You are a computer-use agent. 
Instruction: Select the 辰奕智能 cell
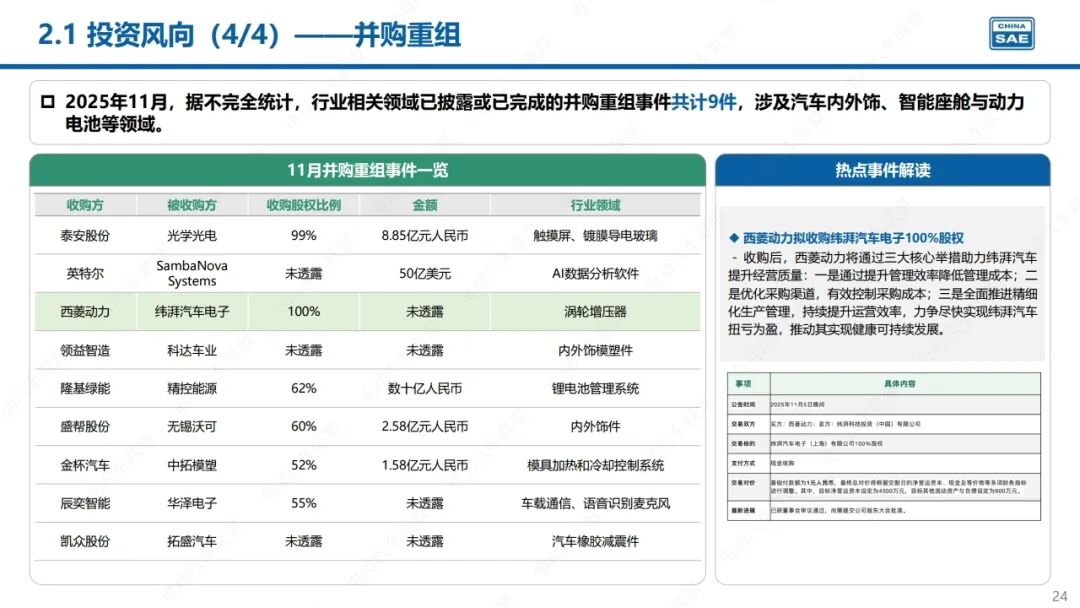coord(85,503)
